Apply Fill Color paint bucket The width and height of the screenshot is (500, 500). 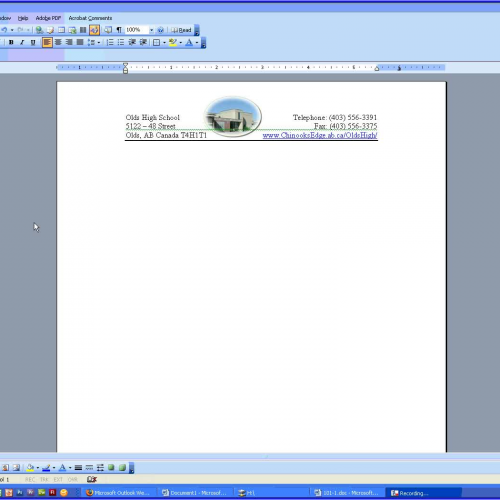click(30, 468)
